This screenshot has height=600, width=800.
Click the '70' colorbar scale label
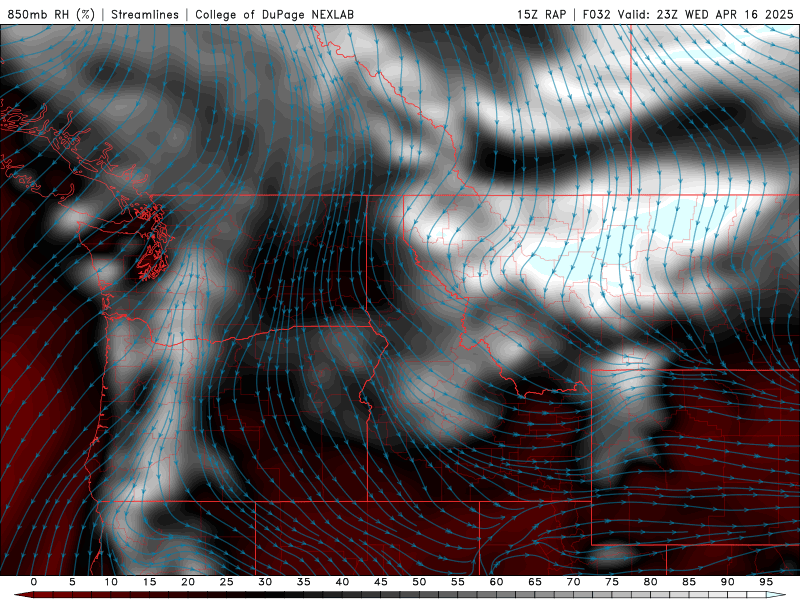pos(573,582)
